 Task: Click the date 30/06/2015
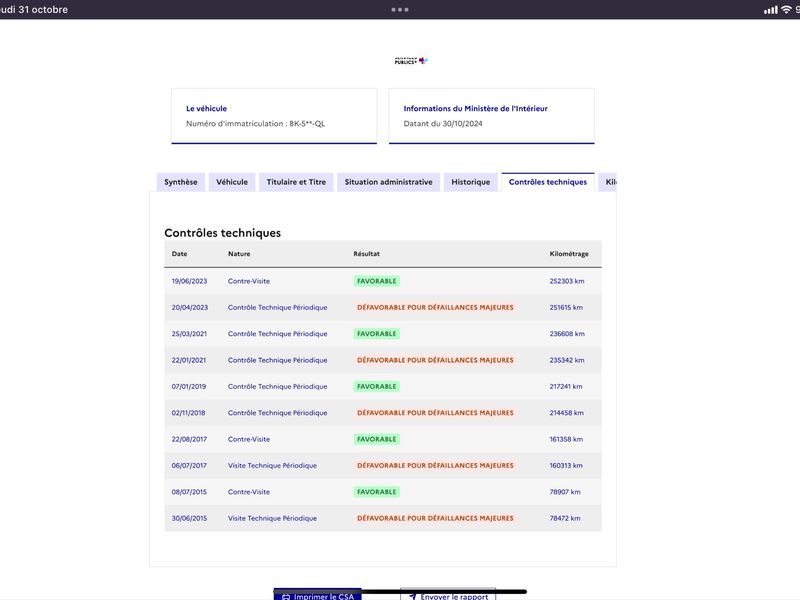(189, 518)
